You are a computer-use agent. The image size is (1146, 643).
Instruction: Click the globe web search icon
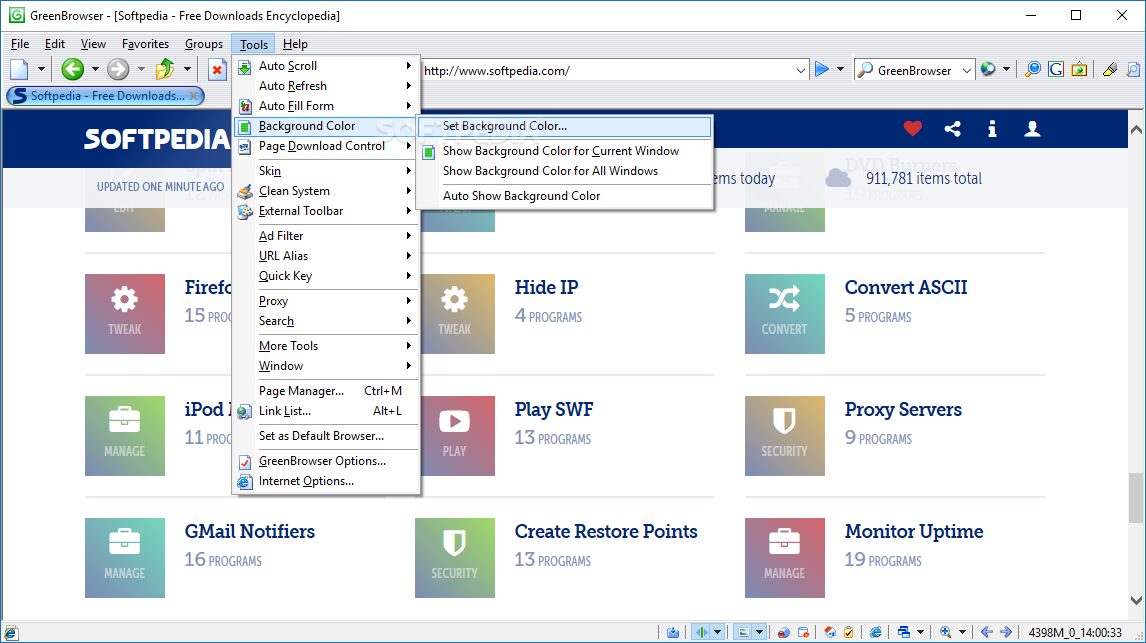(x=988, y=69)
